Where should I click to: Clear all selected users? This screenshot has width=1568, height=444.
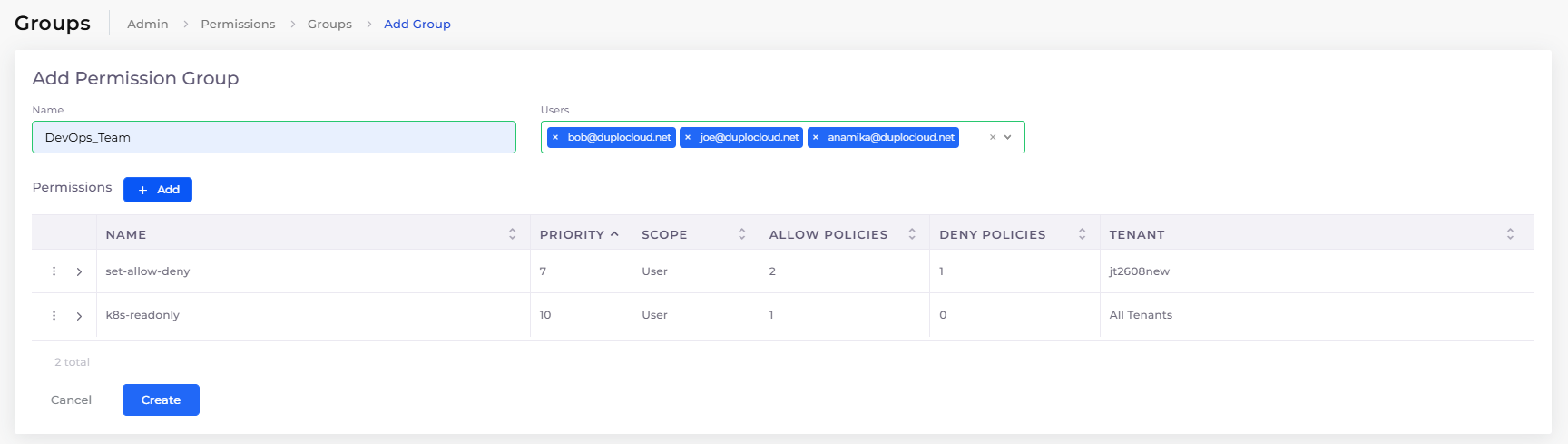(x=993, y=137)
